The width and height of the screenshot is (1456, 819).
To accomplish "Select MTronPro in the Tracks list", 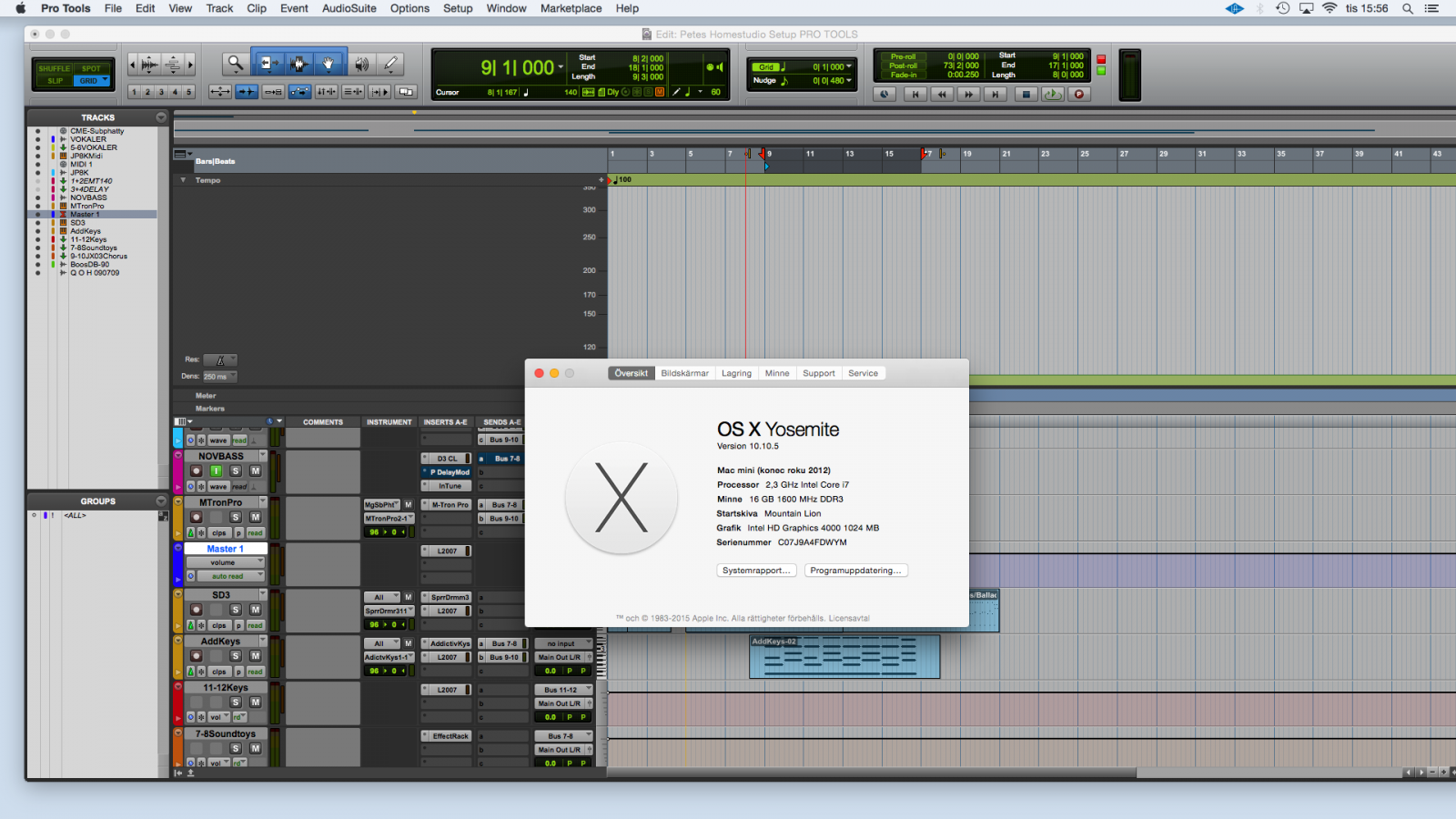I will pos(87,207).
